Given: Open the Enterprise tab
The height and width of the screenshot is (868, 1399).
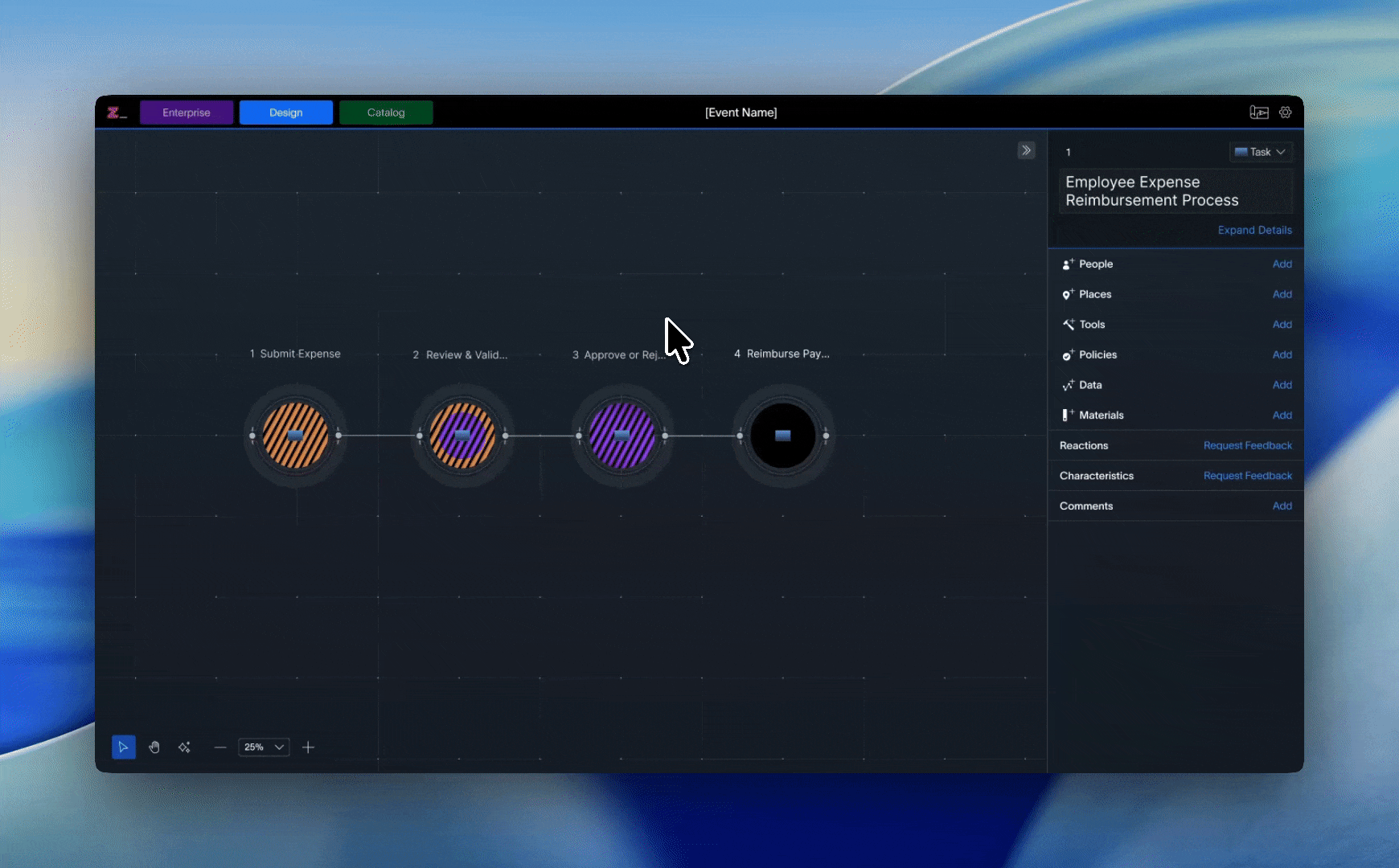Looking at the screenshot, I should (187, 113).
